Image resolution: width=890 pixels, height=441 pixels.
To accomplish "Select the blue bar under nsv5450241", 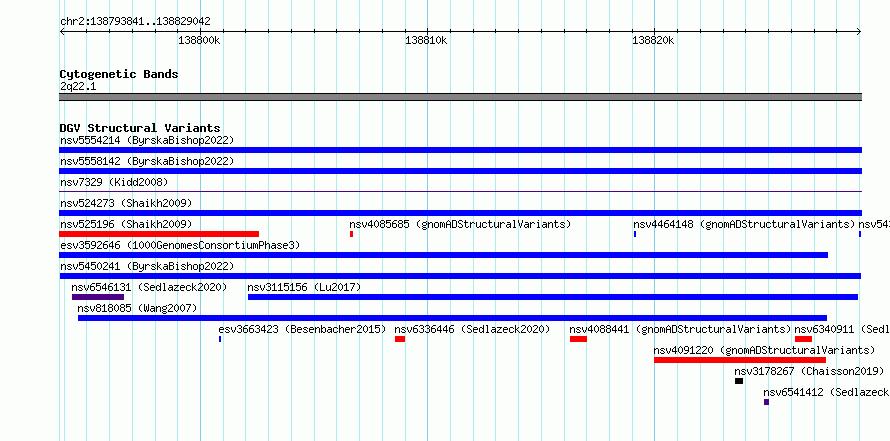I will click(460, 276).
